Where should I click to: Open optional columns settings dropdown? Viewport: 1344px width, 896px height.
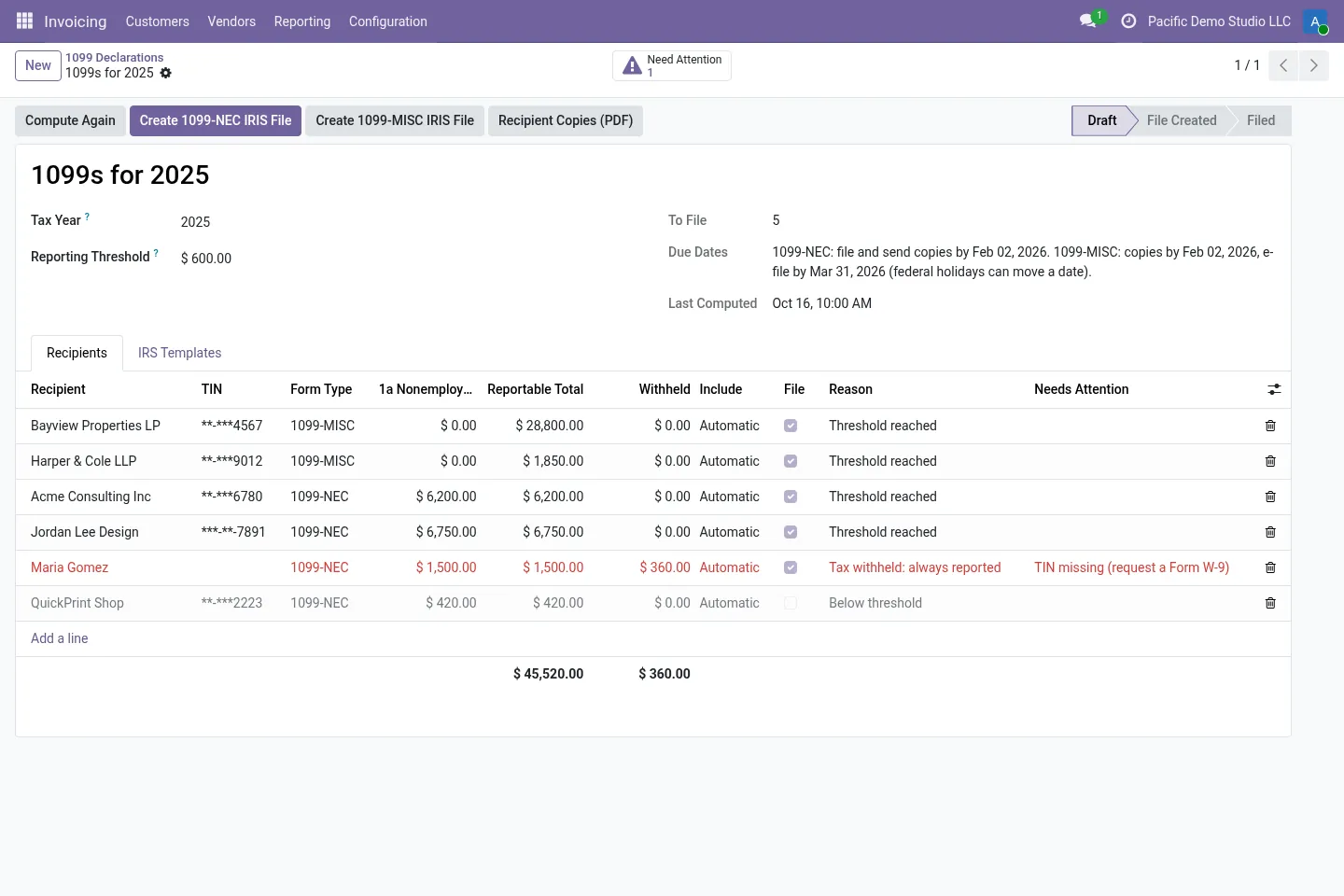(x=1274, y=389)
